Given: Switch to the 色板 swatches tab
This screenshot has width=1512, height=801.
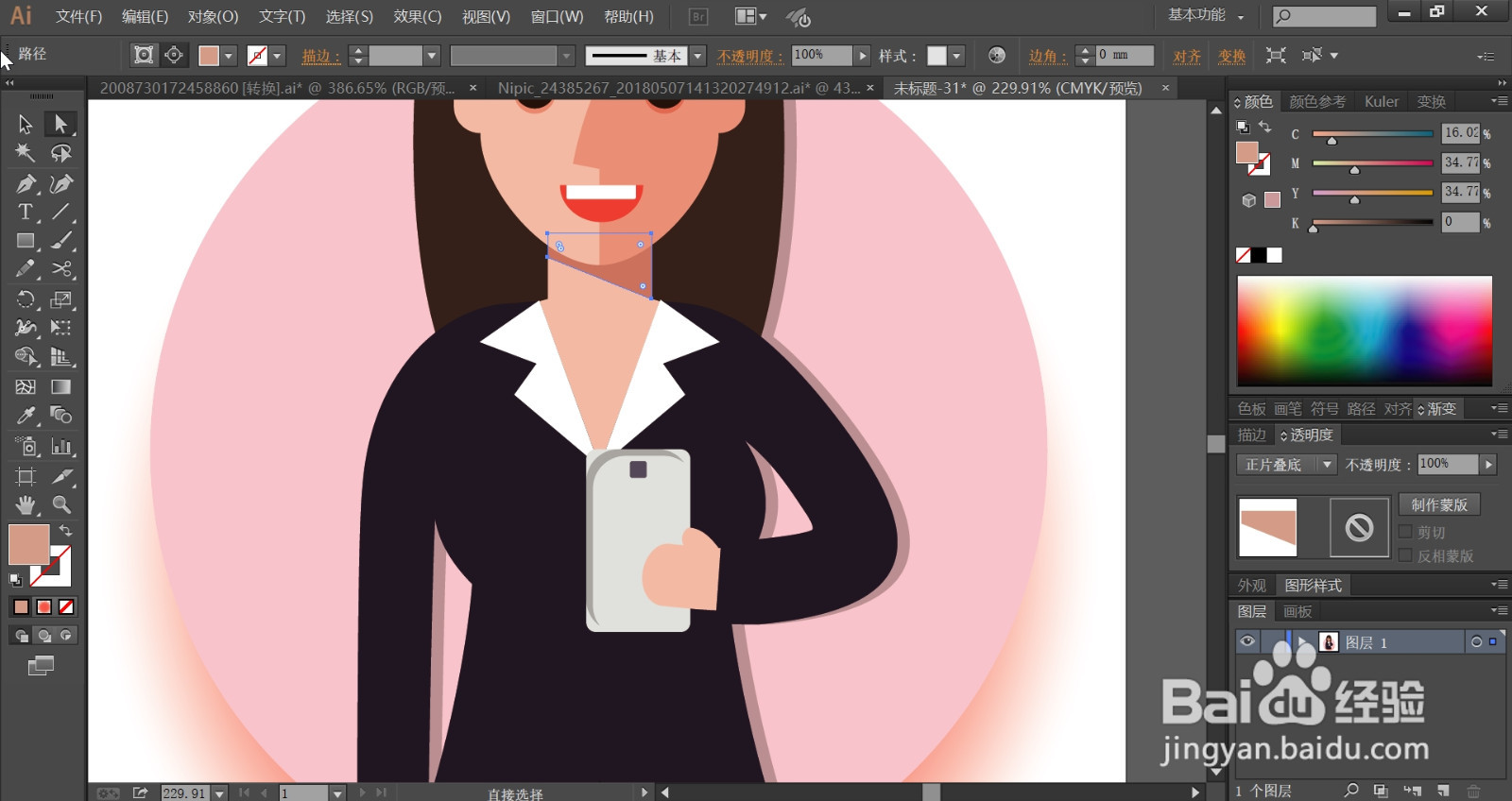Looking at the screenshot, I should pos(1251,408).
